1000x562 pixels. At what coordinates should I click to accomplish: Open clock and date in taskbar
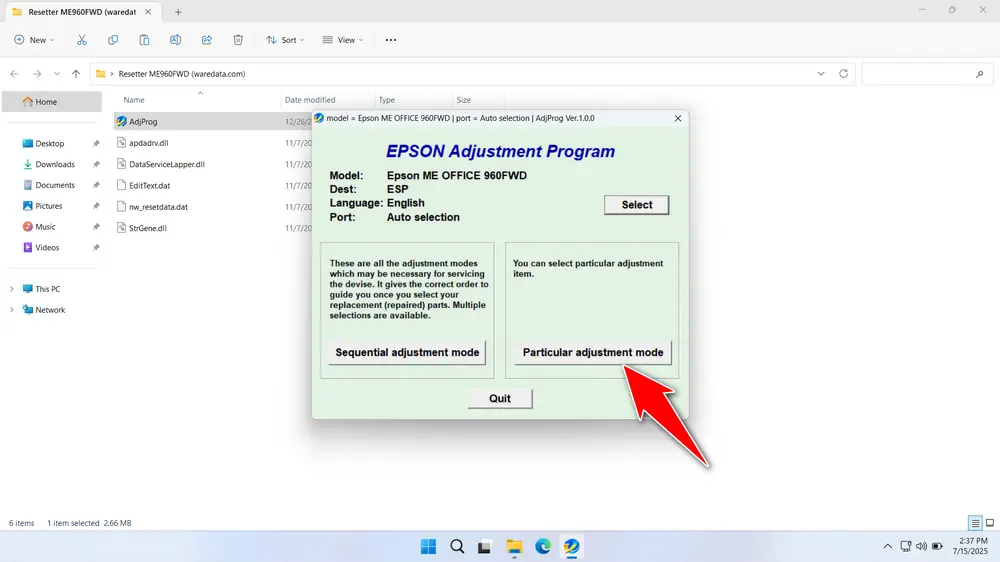pos(970,546)
